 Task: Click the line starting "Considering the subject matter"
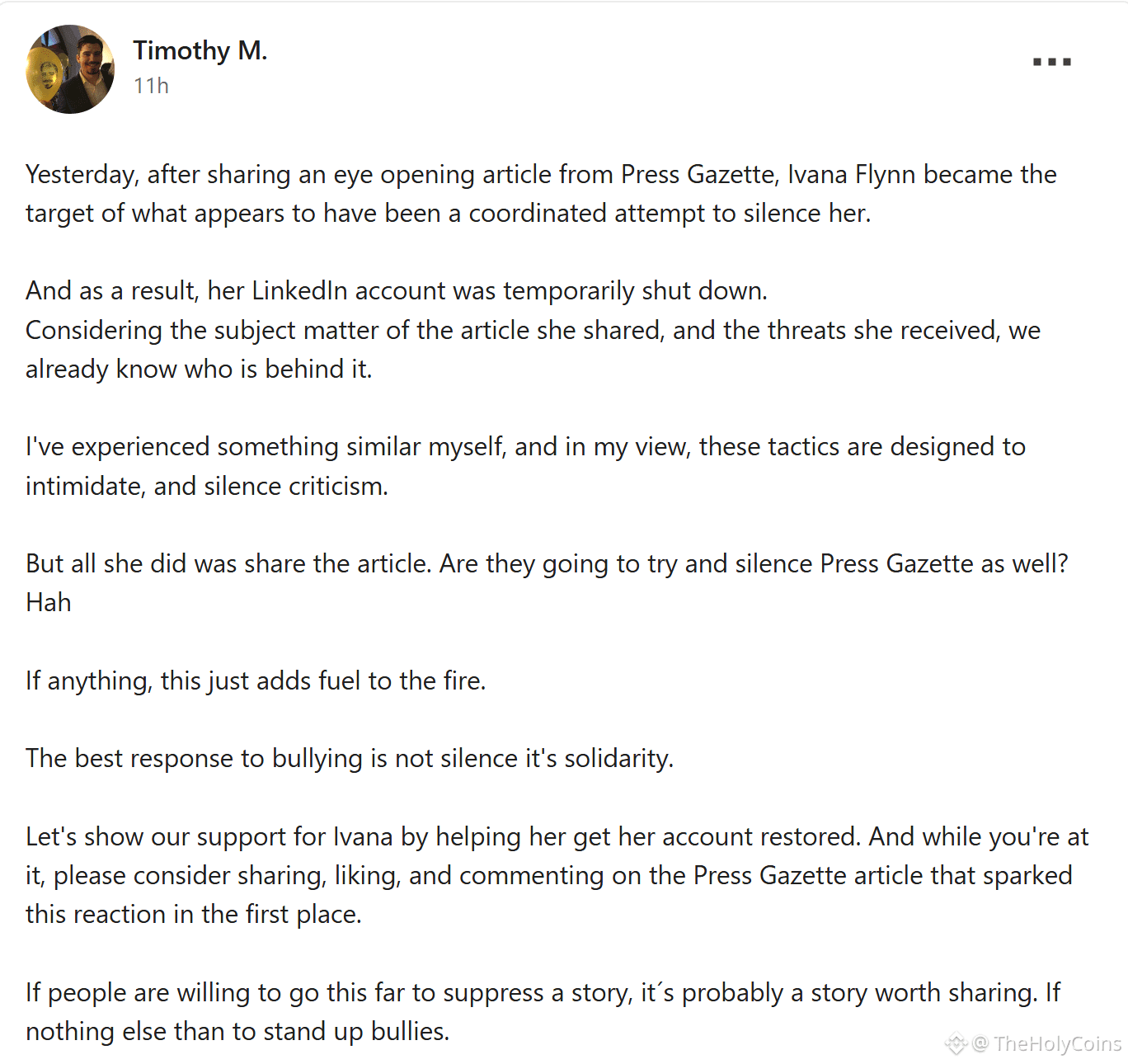[x=533, y=331]
